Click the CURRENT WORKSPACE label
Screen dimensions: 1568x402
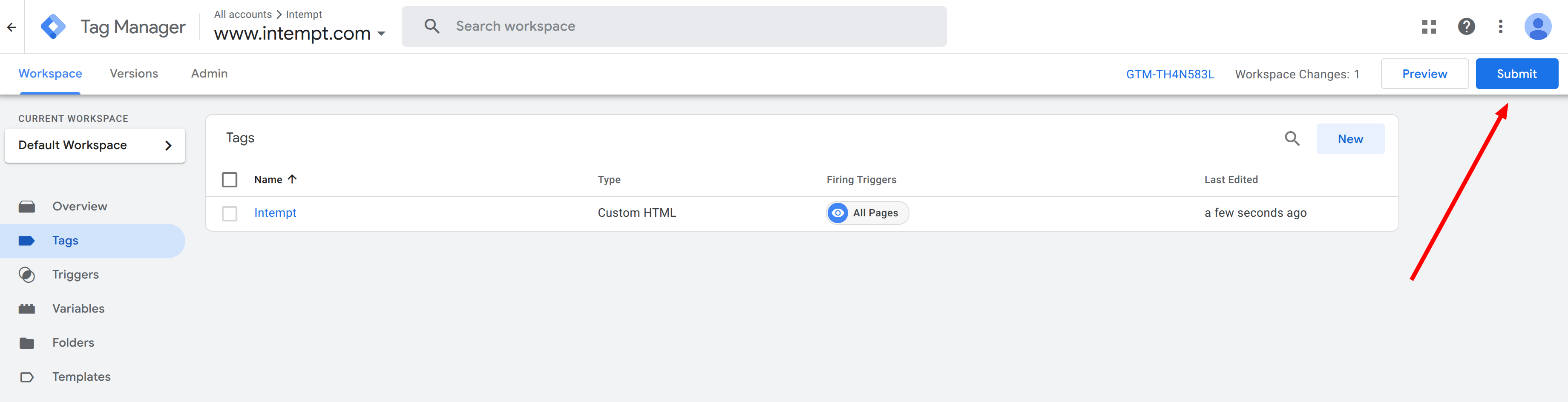click(x=73, y=118)
